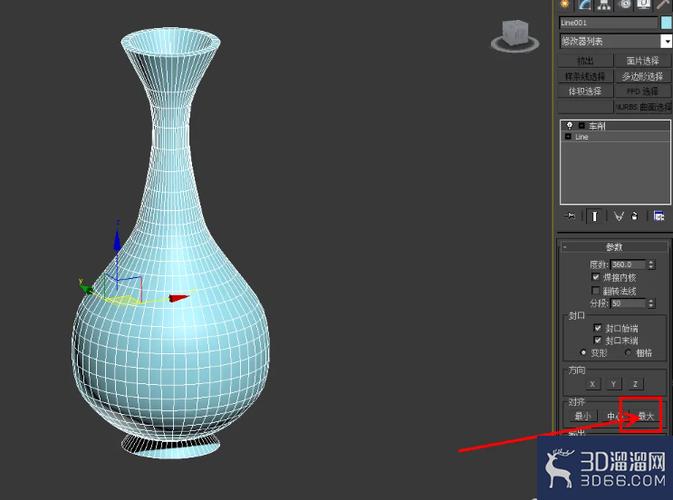Click the 中心 align button

coord(614,415)
